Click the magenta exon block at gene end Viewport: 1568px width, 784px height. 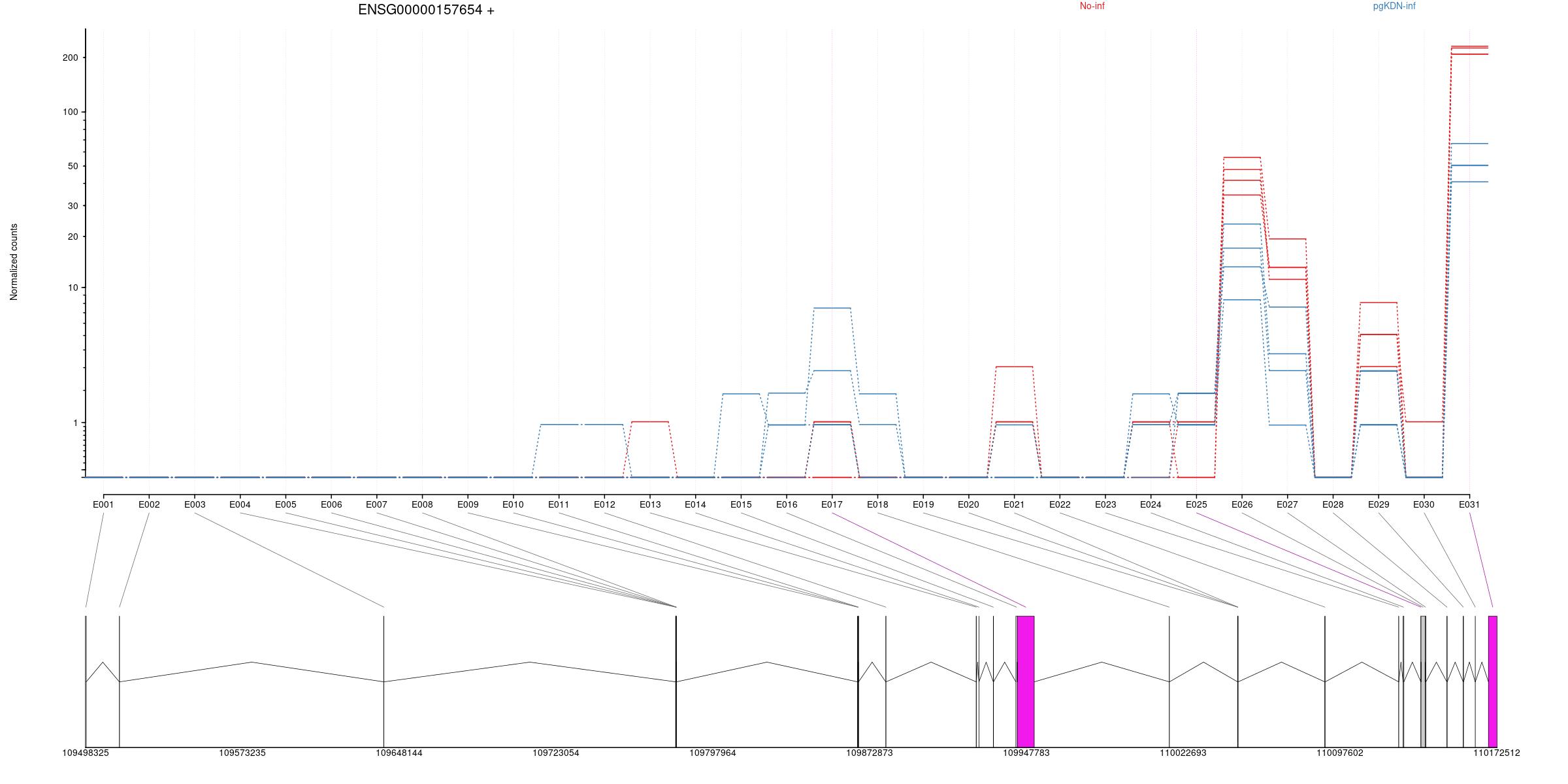[1493, 681]
